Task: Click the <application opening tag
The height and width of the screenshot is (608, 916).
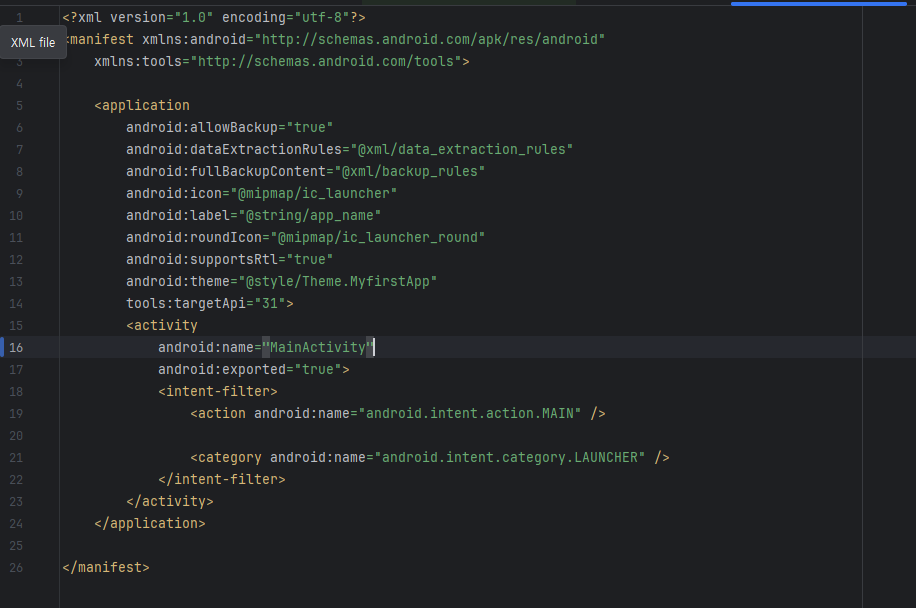Action: pyautogui.click(x=142, y=106)
